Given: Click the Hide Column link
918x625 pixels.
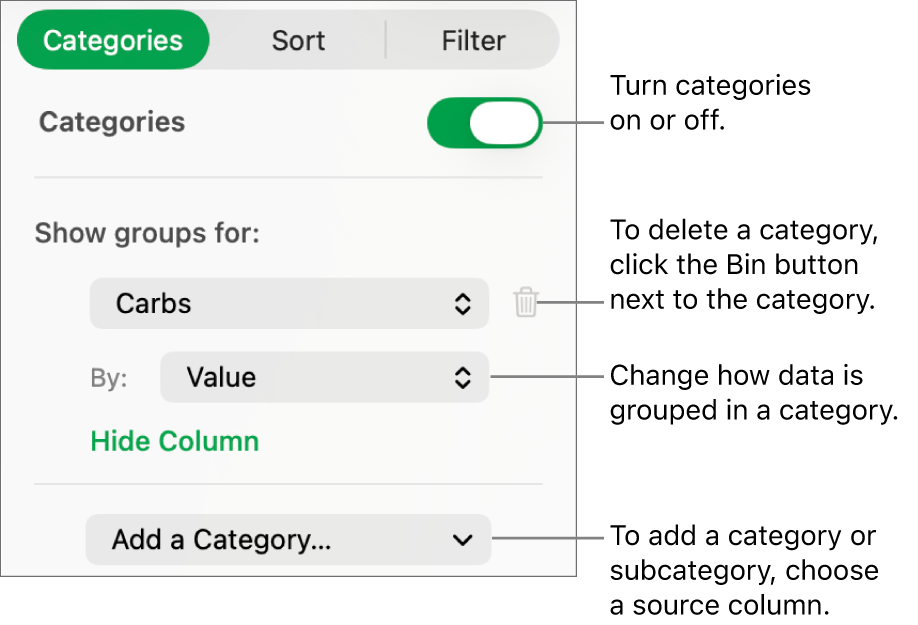Looking at the screenshot, I should 174,441.
